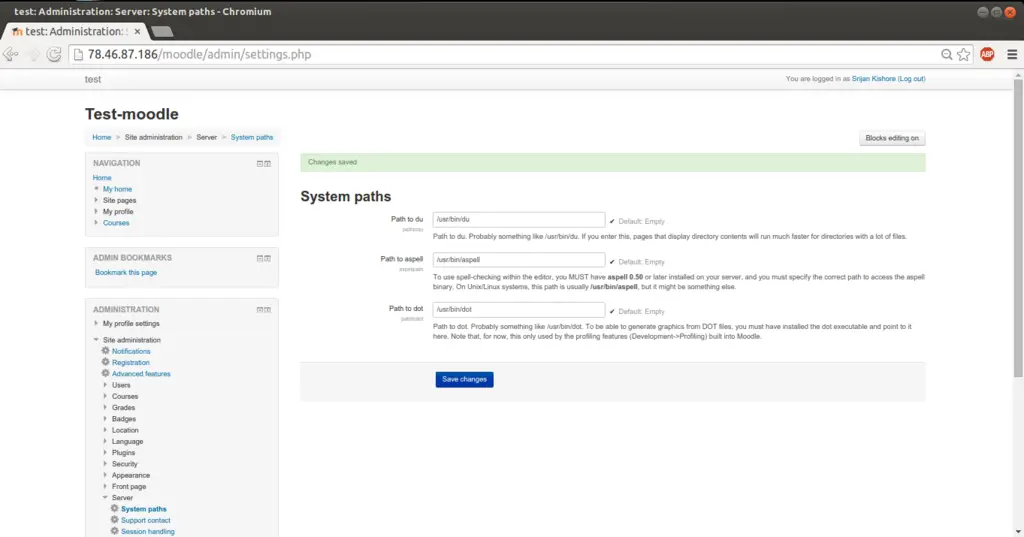Open My home in Navigation block
Screen dimensions: 1024x537
point(117,189)
